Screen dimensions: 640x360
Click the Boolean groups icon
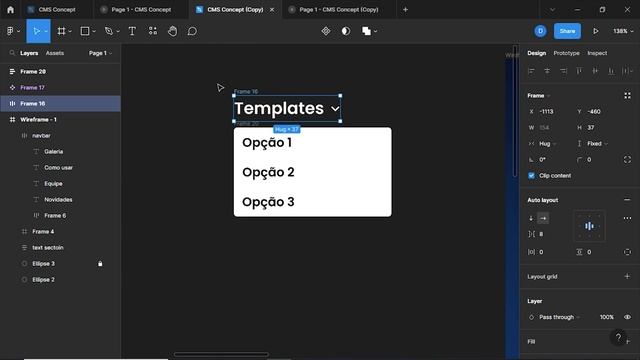[367, 31]
